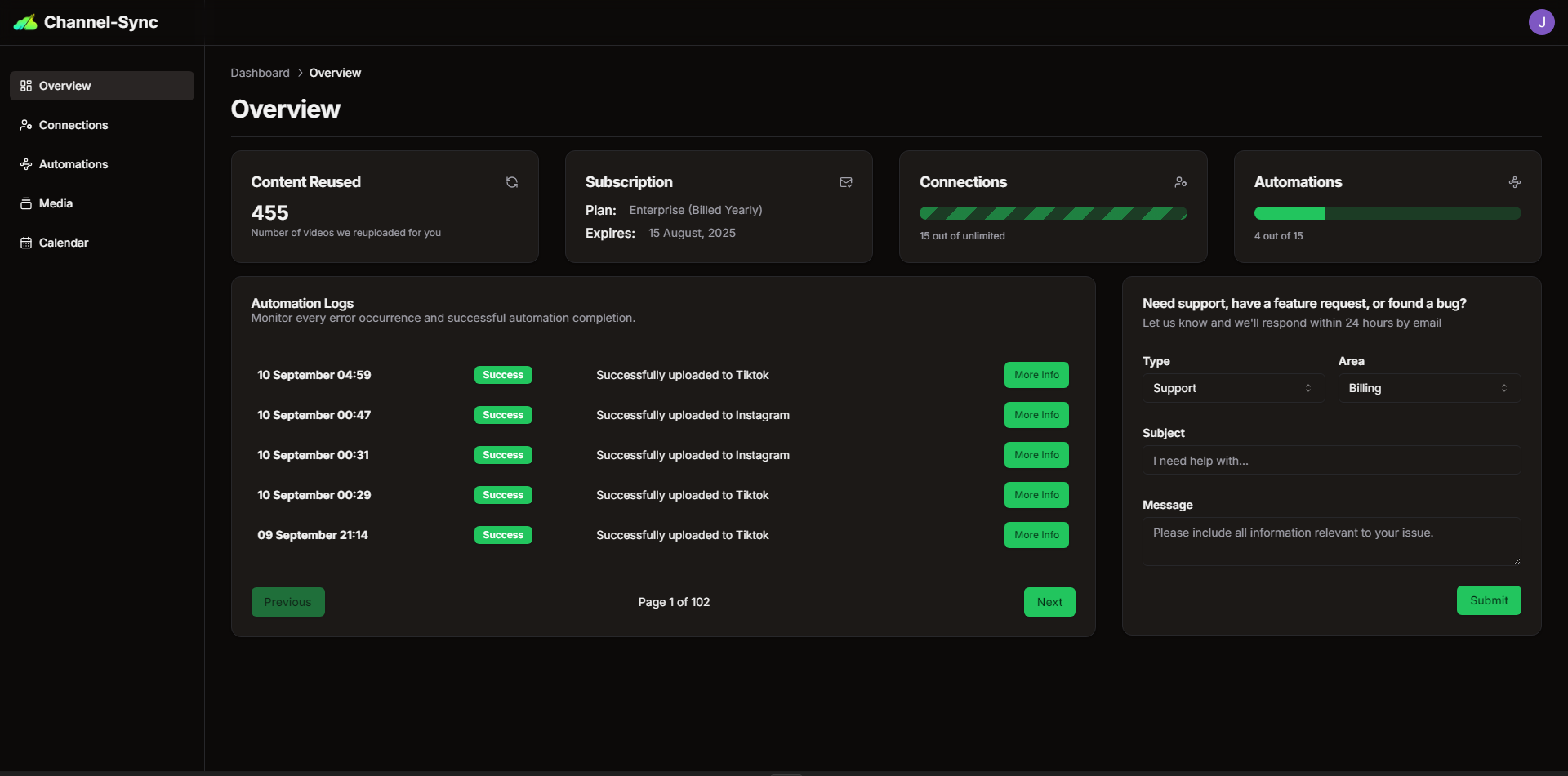Click More Info for 10 September 00:31 log
1568x776 pixels.
pos(1036,455)
